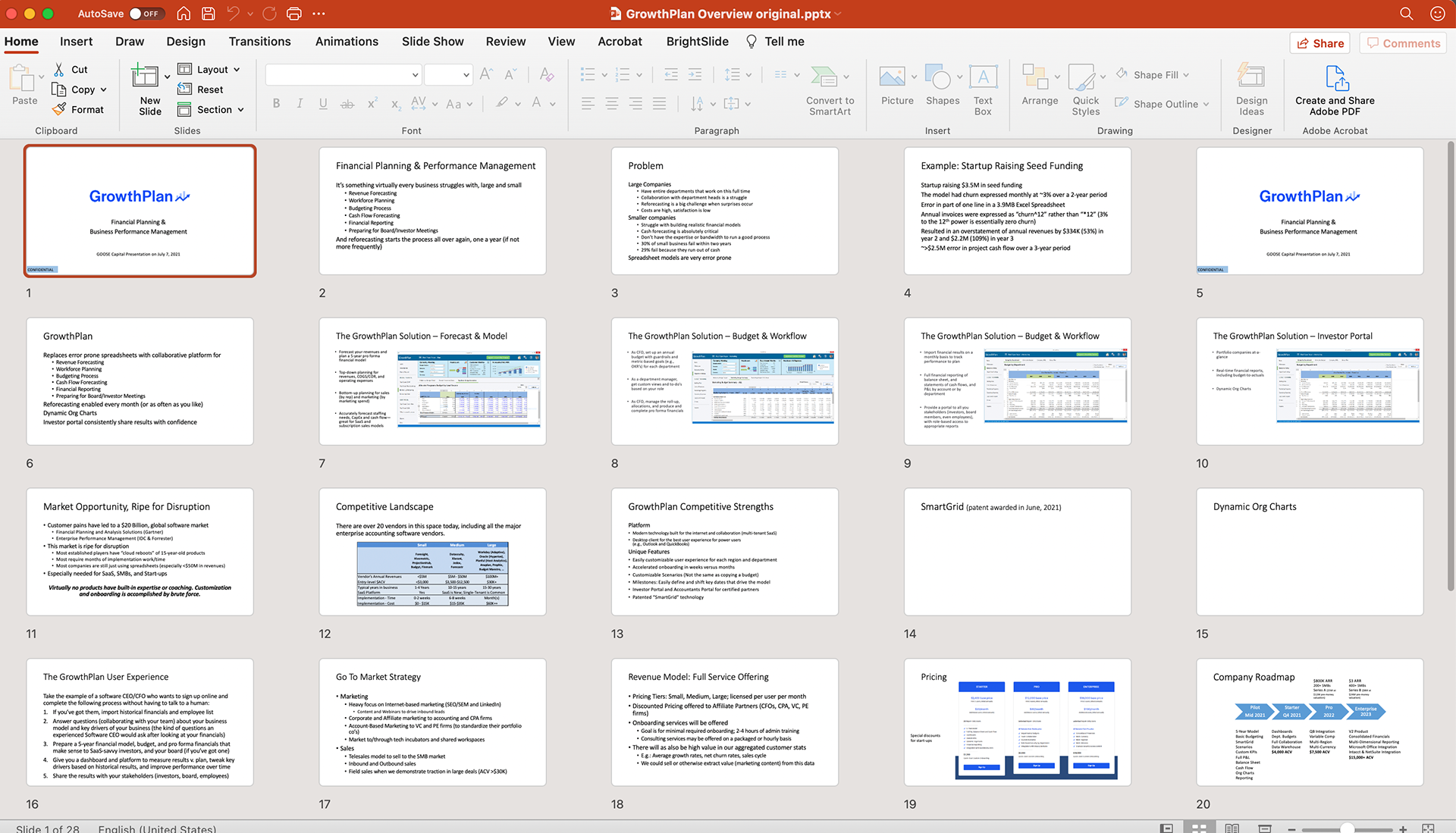This screenshot has width=1456, height=833.
Task: Toggle Strikethrough formatting
Action: coord(347,103)
